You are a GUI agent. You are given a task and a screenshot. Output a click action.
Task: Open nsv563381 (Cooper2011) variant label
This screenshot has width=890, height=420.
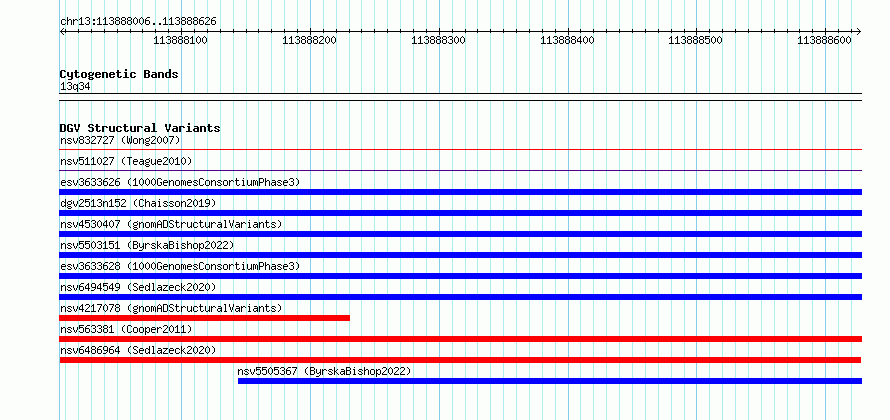click(x=126, y=329)
